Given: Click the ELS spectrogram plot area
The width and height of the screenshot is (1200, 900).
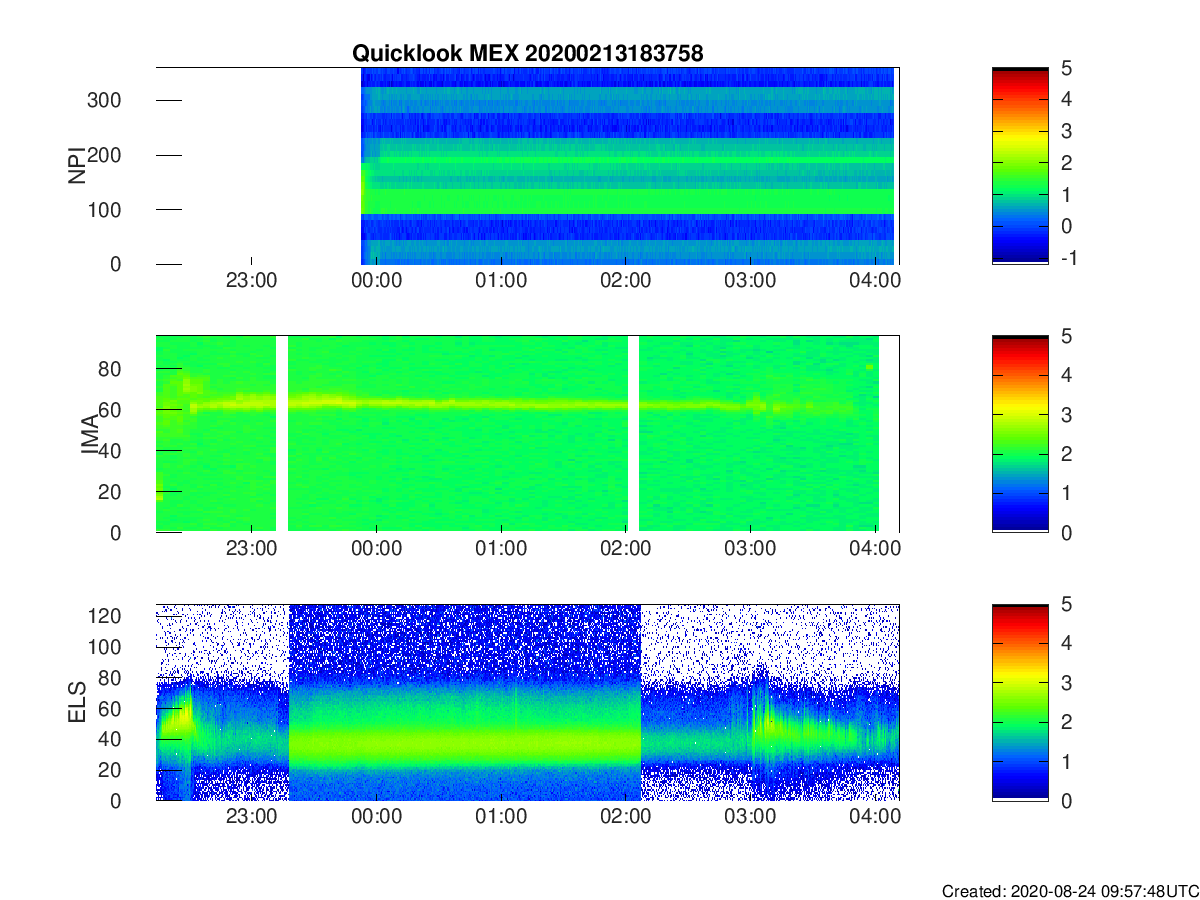Looking at the screenshot, I should point(528,702).
